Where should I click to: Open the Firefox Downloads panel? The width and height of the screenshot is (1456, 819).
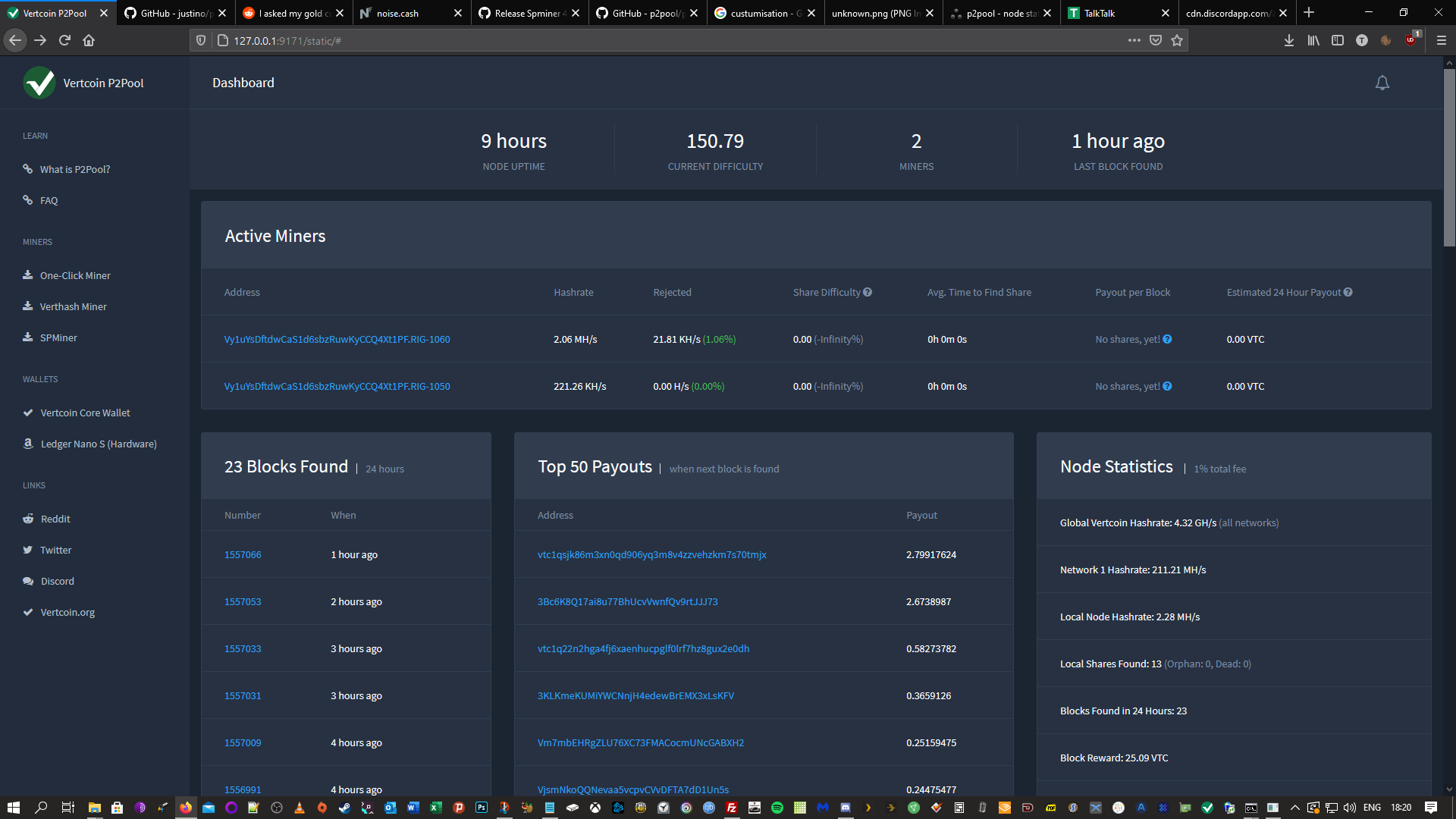tap(1289, 40)
